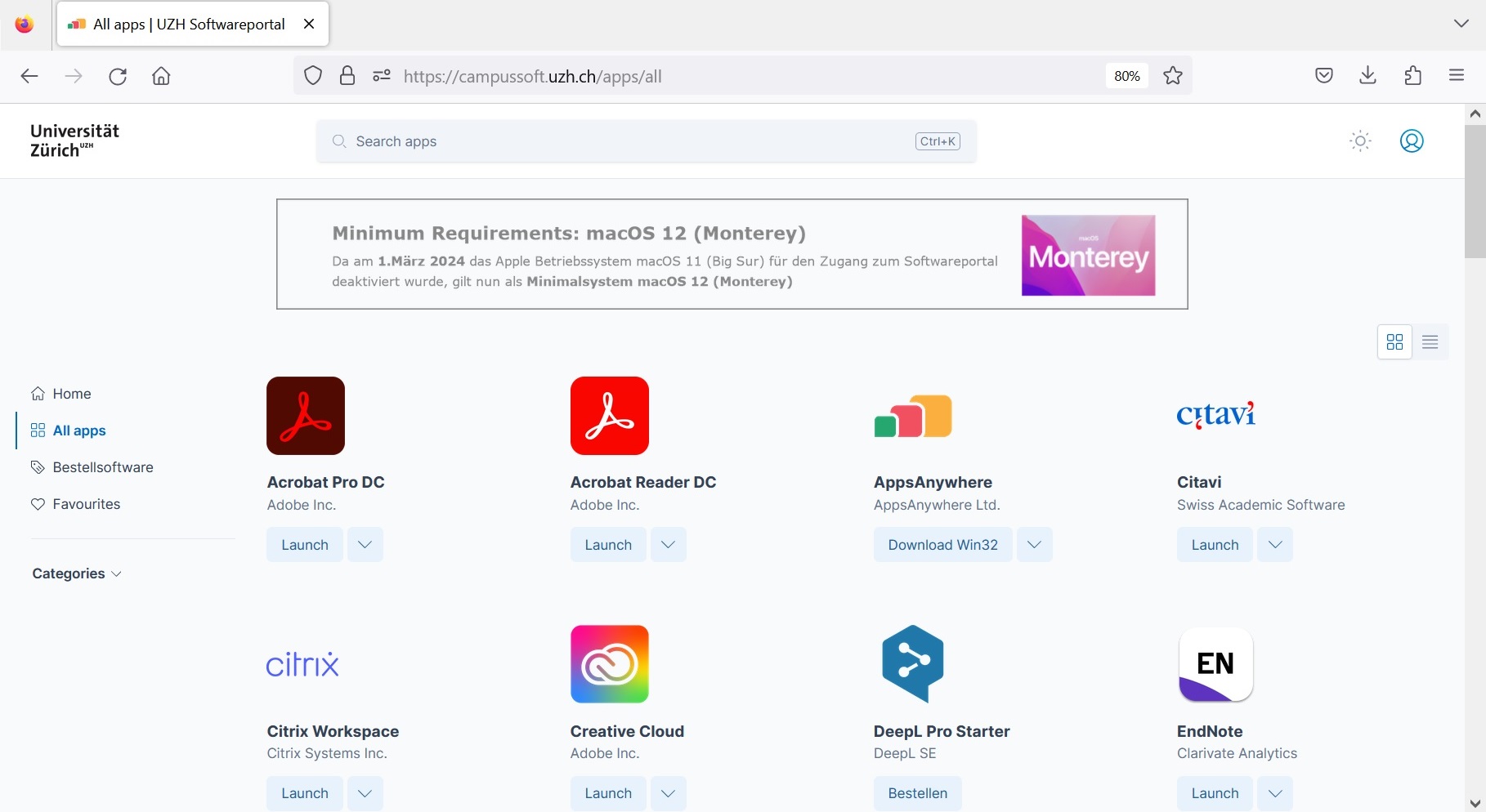
Task: Reload the current page
Action: pyautogui.click(x=118, y=76)
